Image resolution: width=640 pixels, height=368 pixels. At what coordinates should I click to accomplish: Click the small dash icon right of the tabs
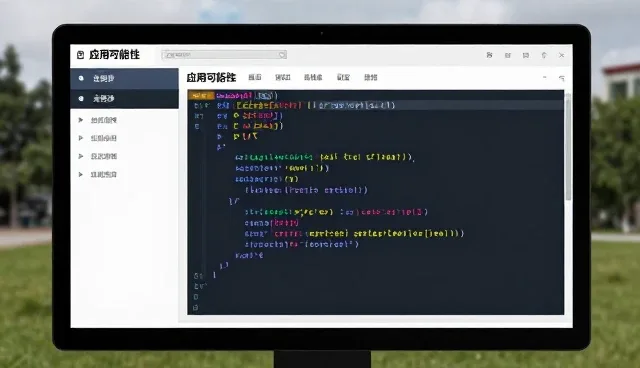click(544, 77)
